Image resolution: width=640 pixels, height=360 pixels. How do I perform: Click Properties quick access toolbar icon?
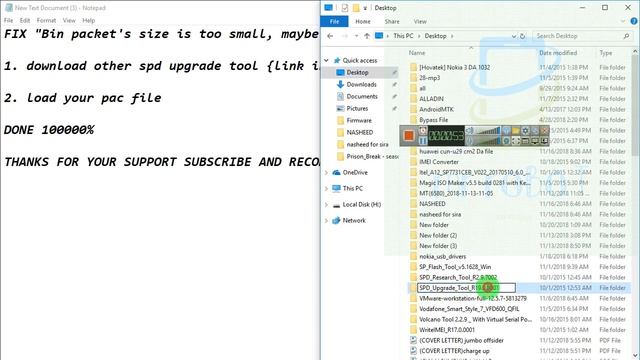click(x=344, y=8)
